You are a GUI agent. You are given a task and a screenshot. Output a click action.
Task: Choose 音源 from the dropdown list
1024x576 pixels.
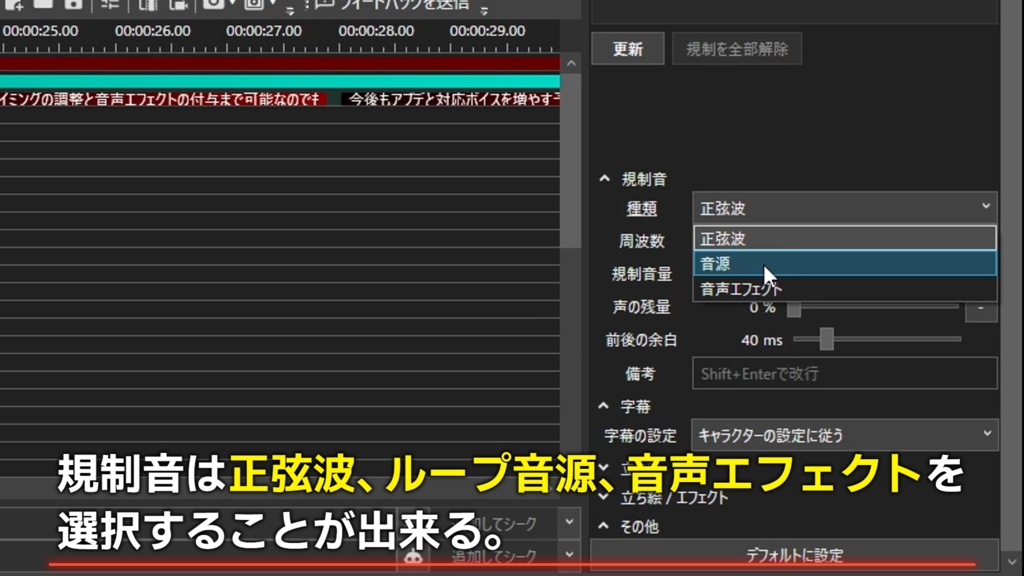tap(844, 264)
